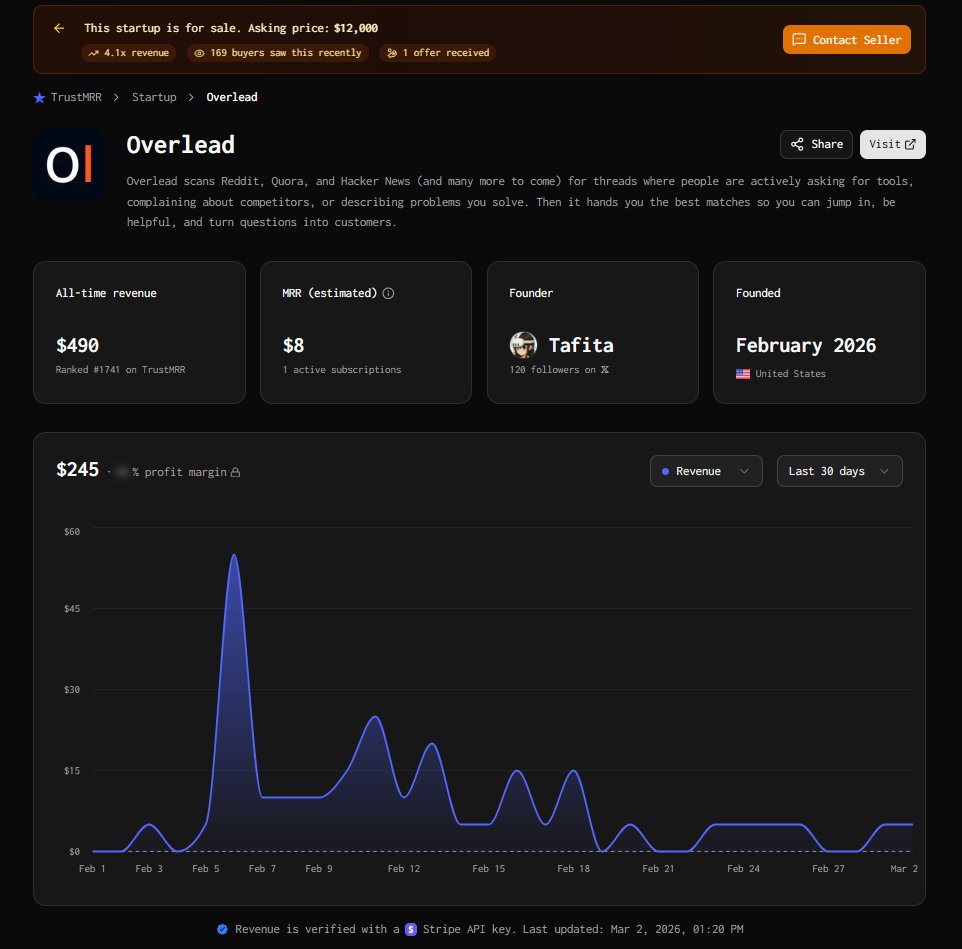This screenshot has width=962, height=949.
Task: Click the Mar 2 chart axis label
Action: tap(904, 869)
